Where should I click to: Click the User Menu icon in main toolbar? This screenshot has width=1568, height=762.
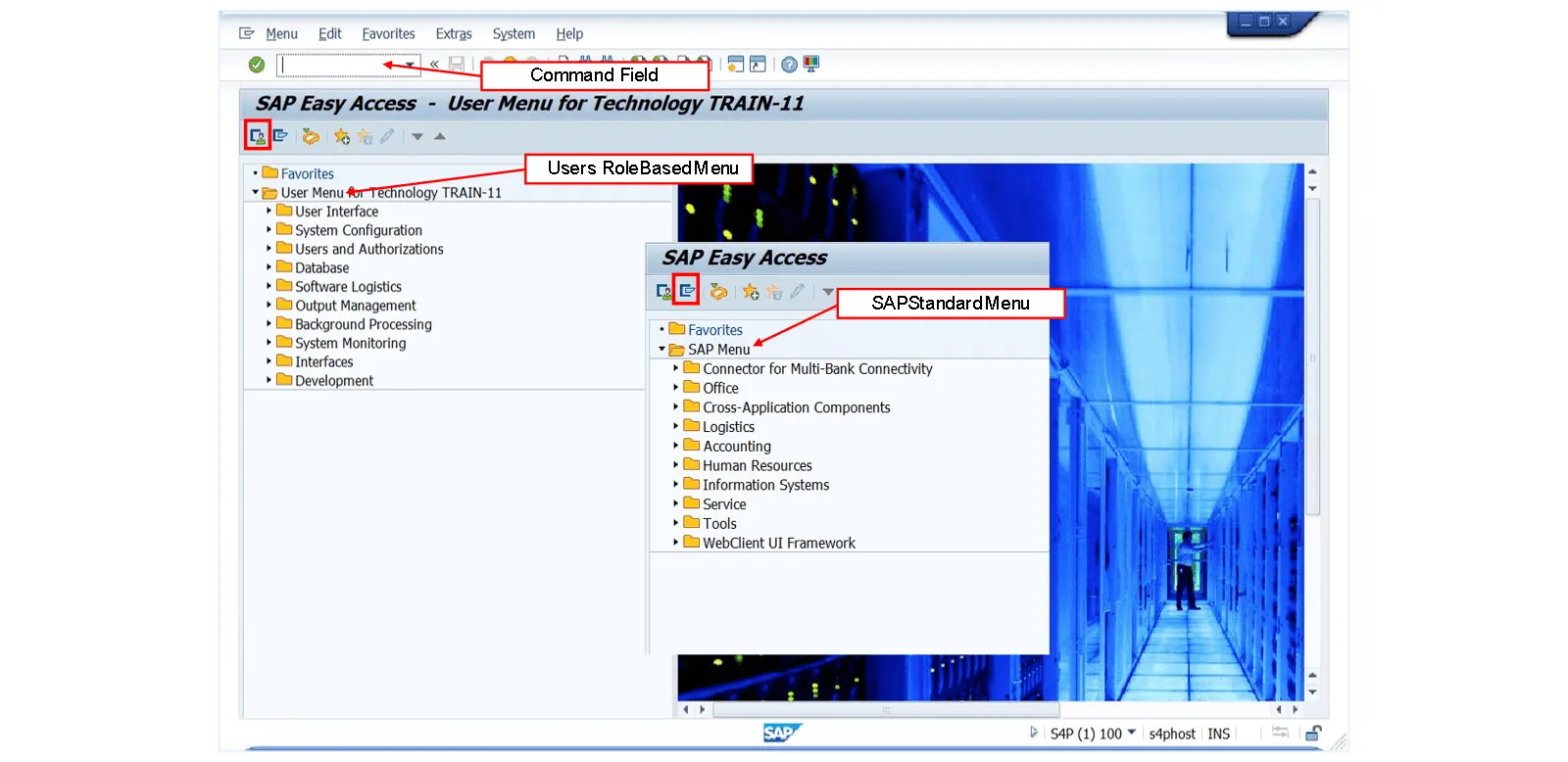click(x=257, y=136)
